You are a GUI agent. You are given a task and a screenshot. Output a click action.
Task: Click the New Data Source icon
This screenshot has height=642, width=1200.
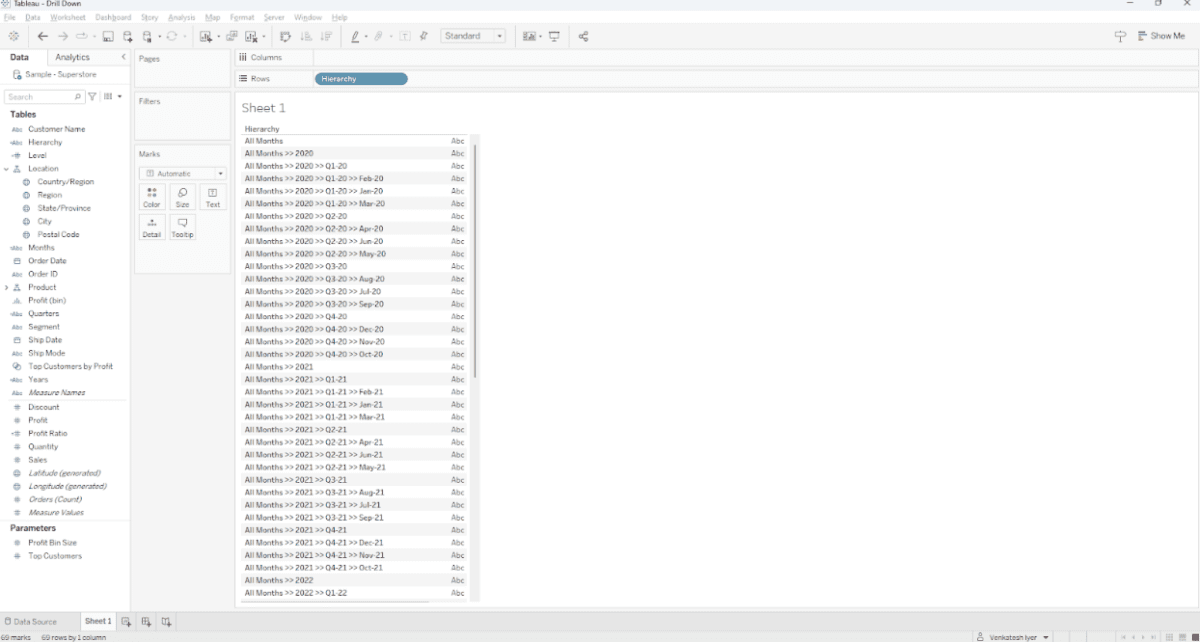(127, 36)
